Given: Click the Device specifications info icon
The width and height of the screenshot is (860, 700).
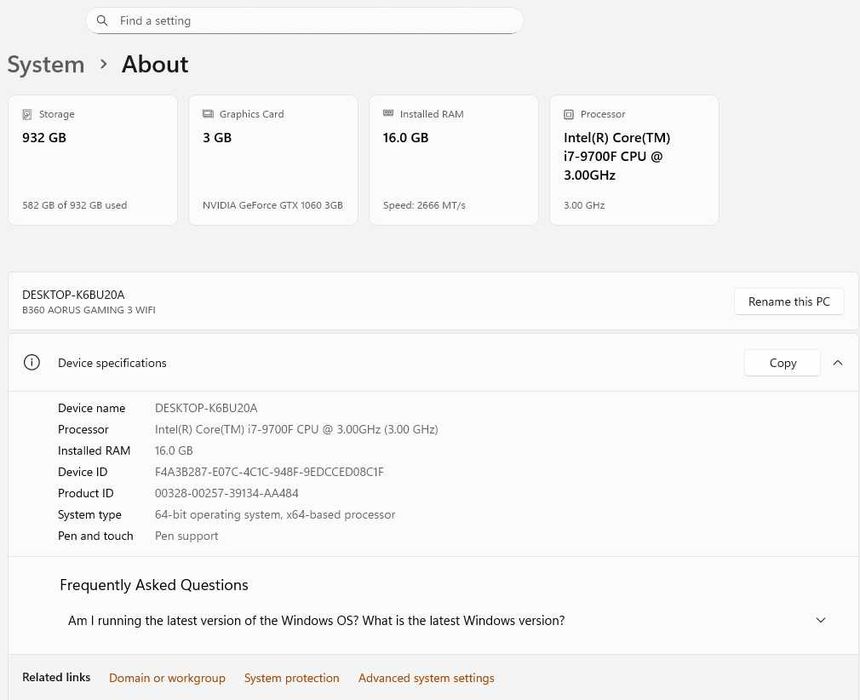Looking at the screenshot, I should tap(32, 363).
